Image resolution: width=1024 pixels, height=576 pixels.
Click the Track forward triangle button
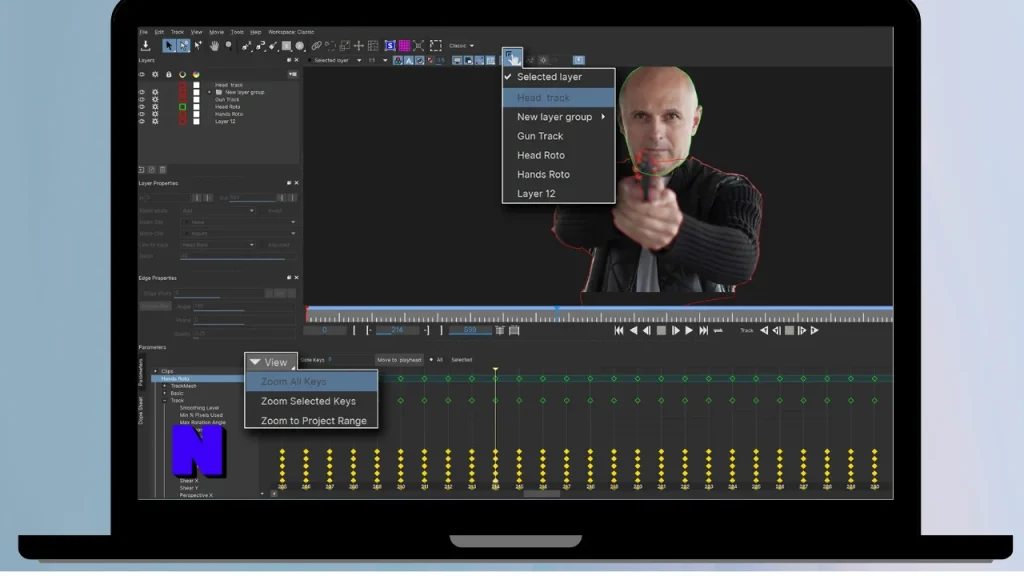click(x=815, y=330)
